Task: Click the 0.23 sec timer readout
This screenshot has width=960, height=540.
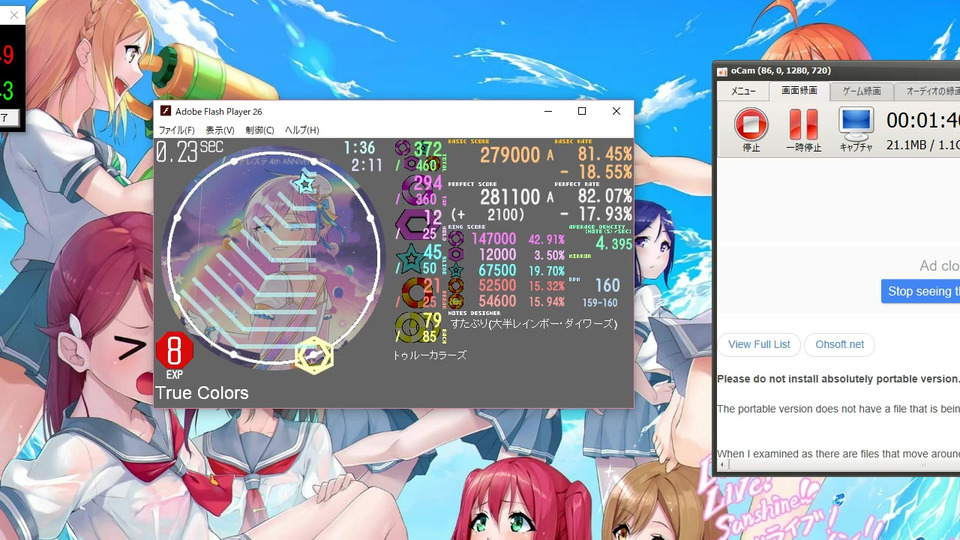Action: point(189,151)
